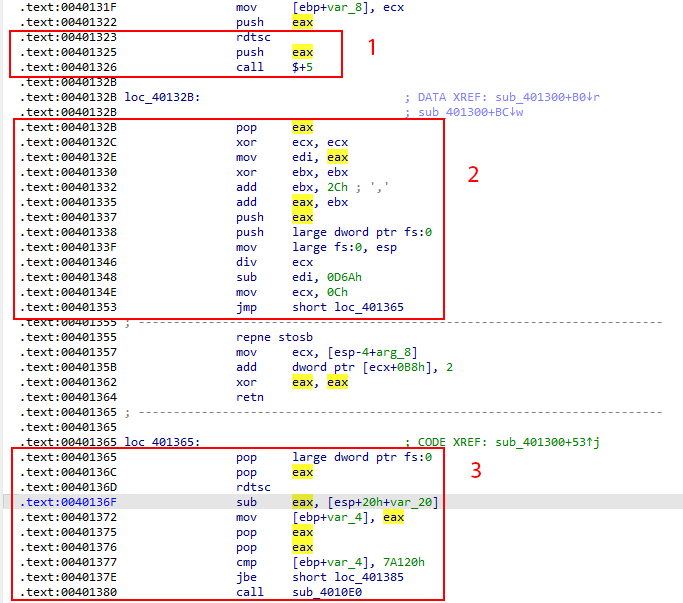Select highlighted 'sub eax, [esp+20h+var_20]' line

click(337, 502)
